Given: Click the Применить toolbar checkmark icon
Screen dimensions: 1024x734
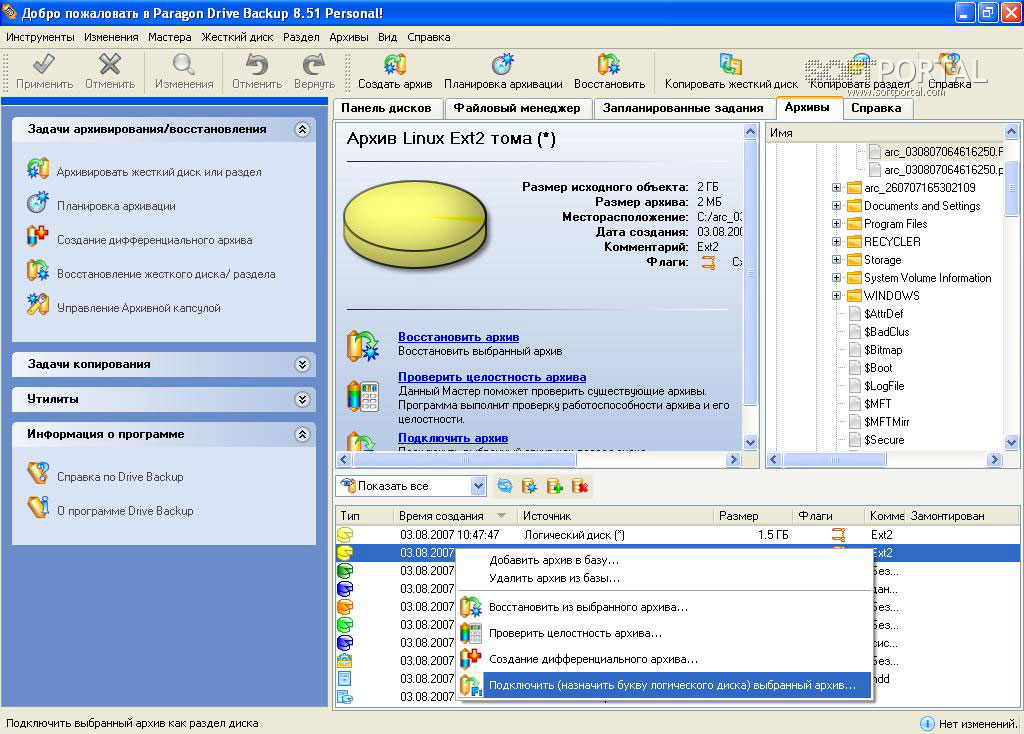Looking at the screenshot, I should click(44, 64).
